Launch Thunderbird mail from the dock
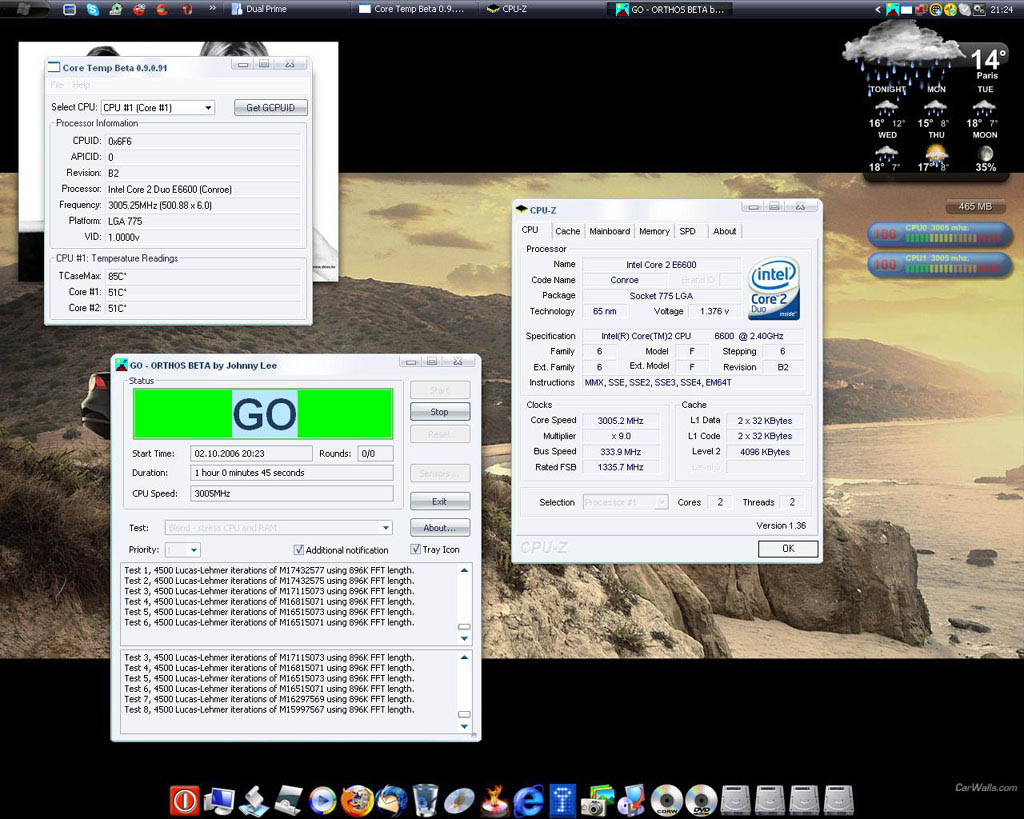Image resolution: width=1024 pixels, height=819 pixels. pos(391,800)
